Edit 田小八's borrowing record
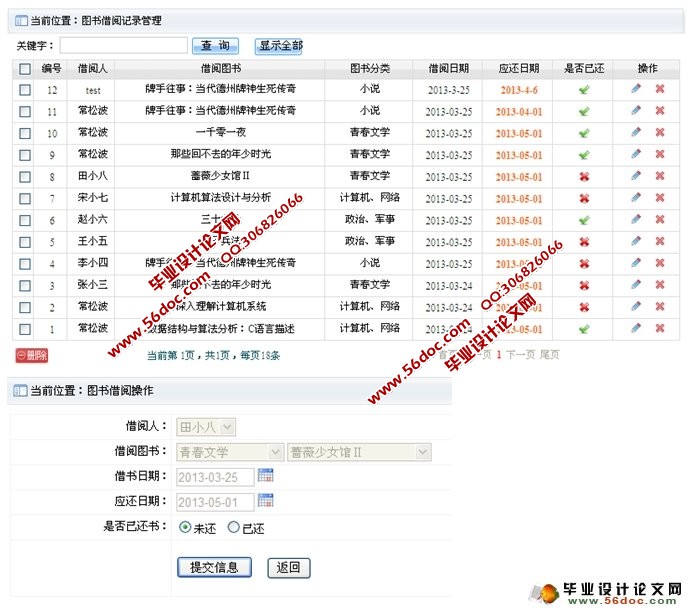The width and height of the screenshot is (692, 611). click(636, 176)
